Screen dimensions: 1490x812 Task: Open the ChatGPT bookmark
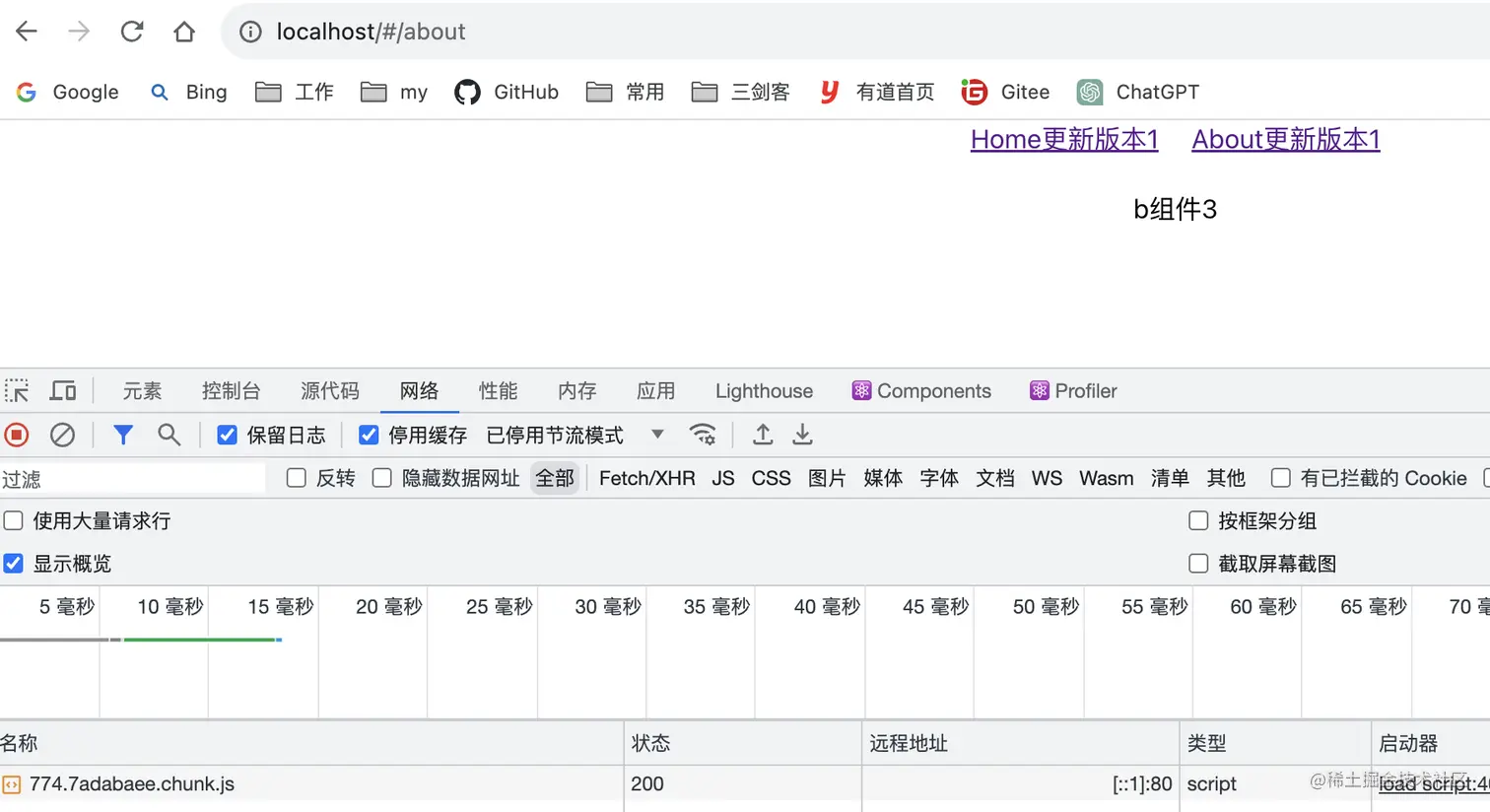click(1138, 92)
